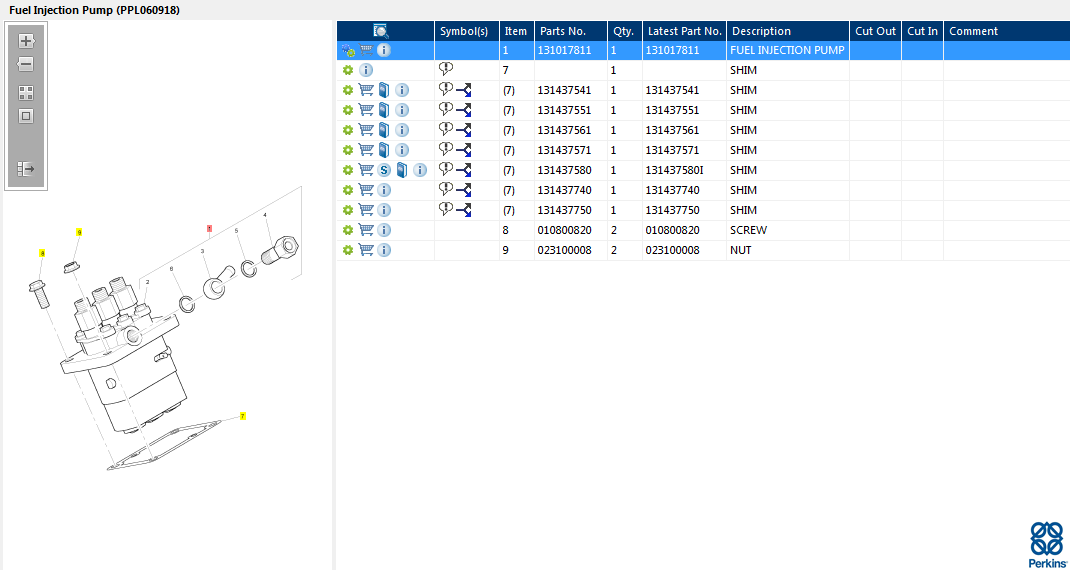Zoom in on the pump diagram
This screenshot has height=570, width=1070.
[26, 41]
